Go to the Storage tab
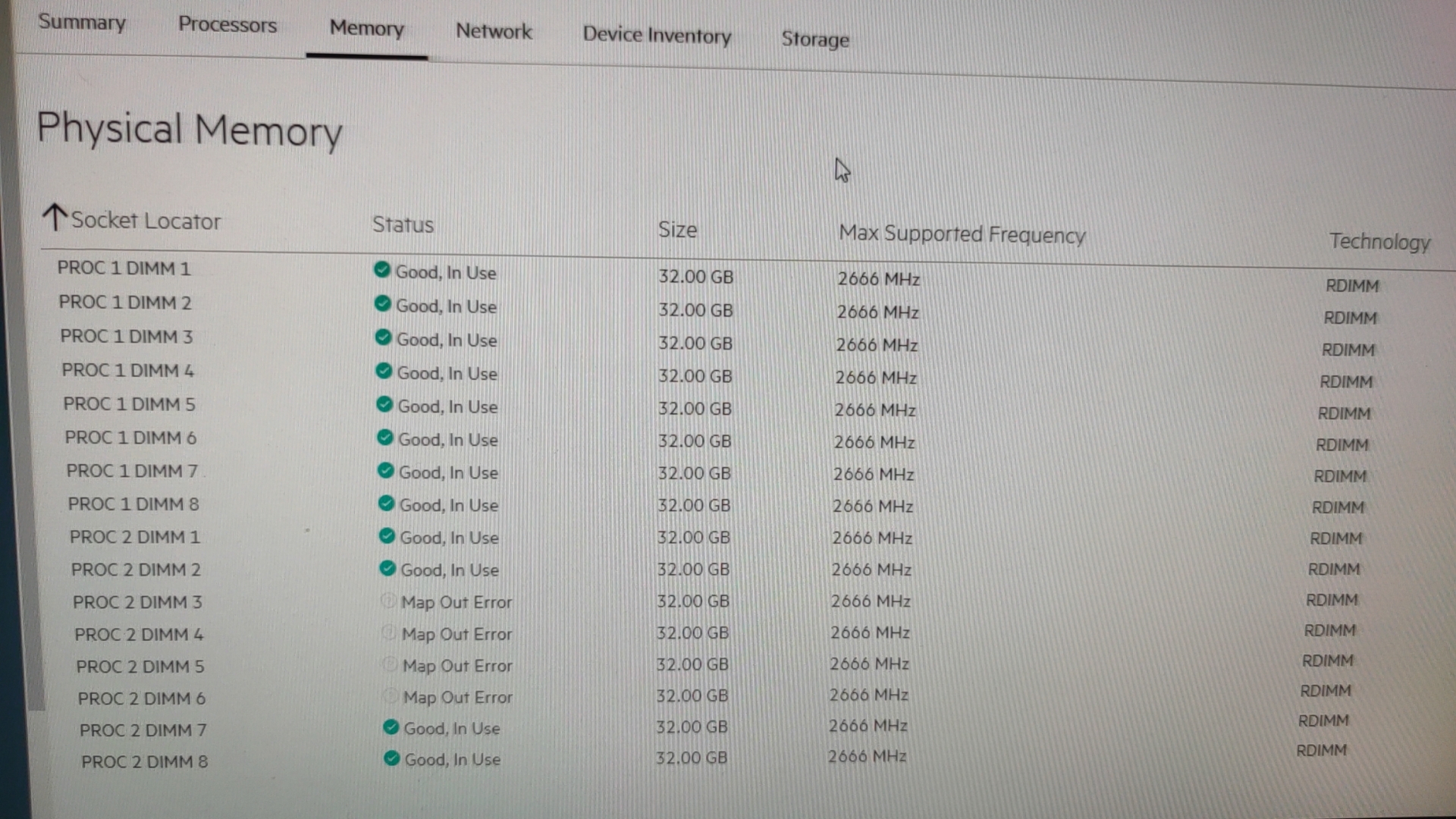Viewport: 1456px width, 819px height. click(815, 39)
